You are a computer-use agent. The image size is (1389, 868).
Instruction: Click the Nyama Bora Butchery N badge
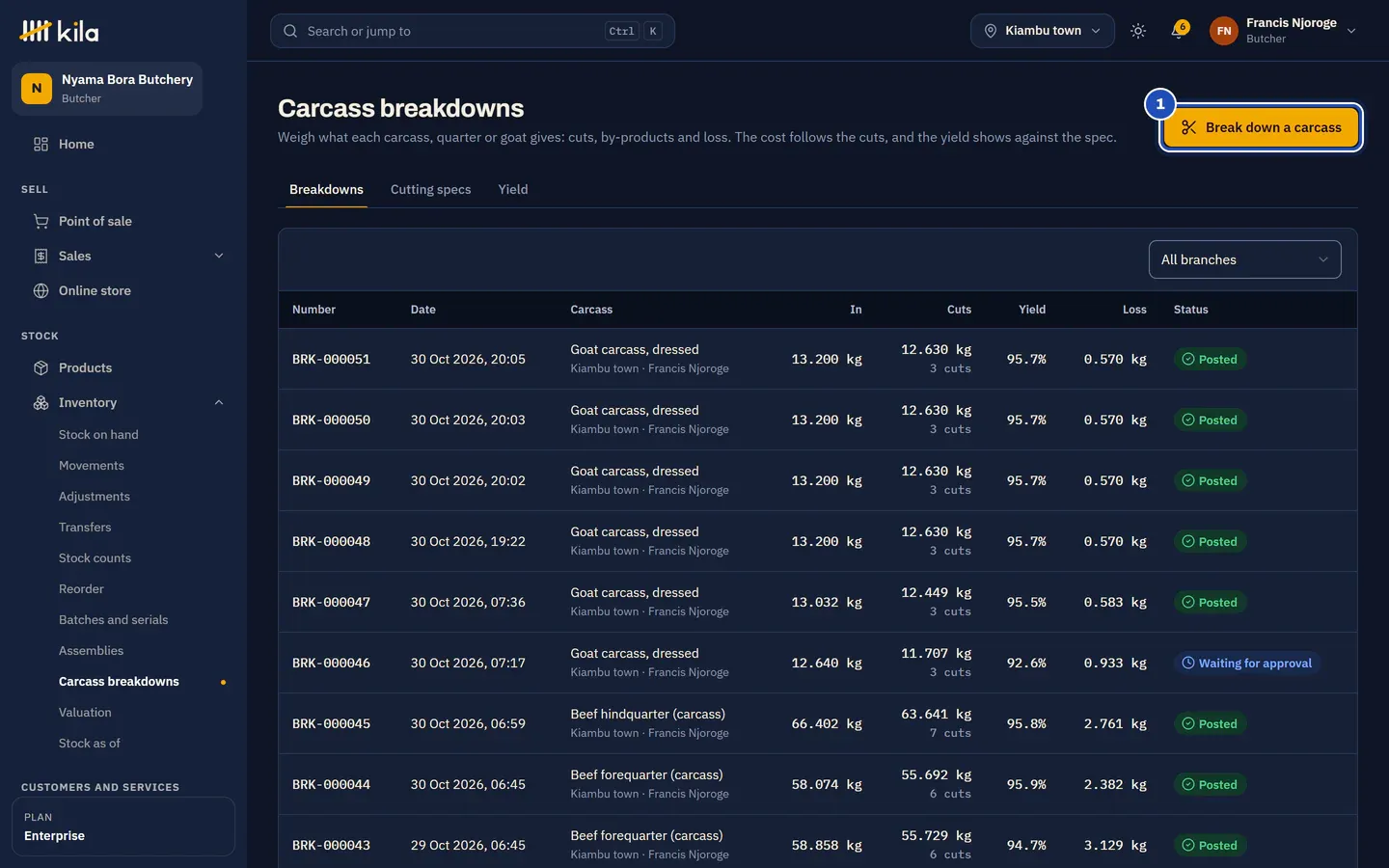pos(37,89)
